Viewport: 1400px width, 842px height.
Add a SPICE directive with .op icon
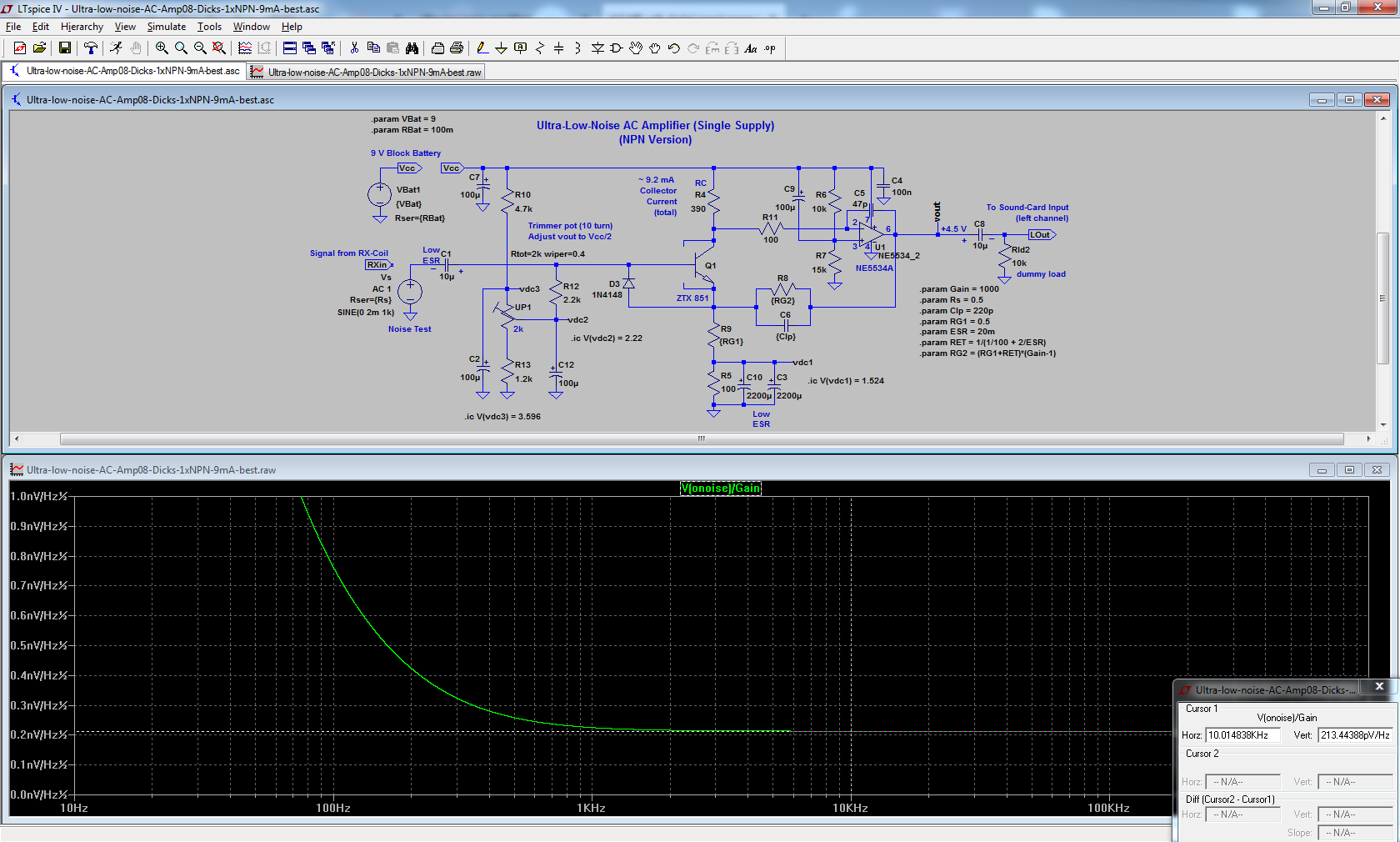tap(770, 48)
